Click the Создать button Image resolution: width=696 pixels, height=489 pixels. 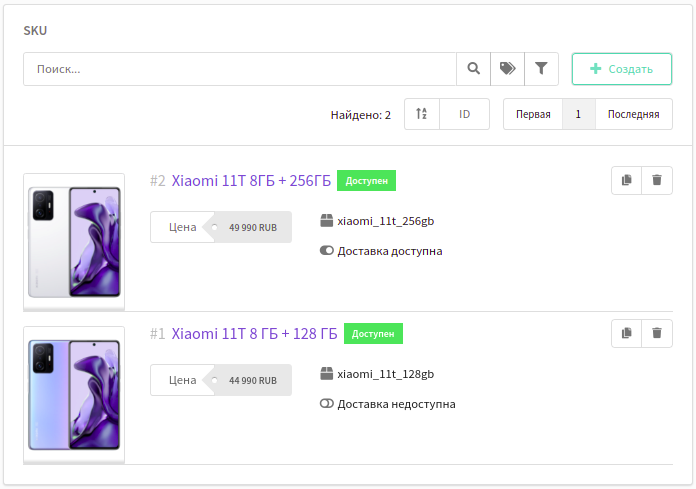tap(622, 69)
